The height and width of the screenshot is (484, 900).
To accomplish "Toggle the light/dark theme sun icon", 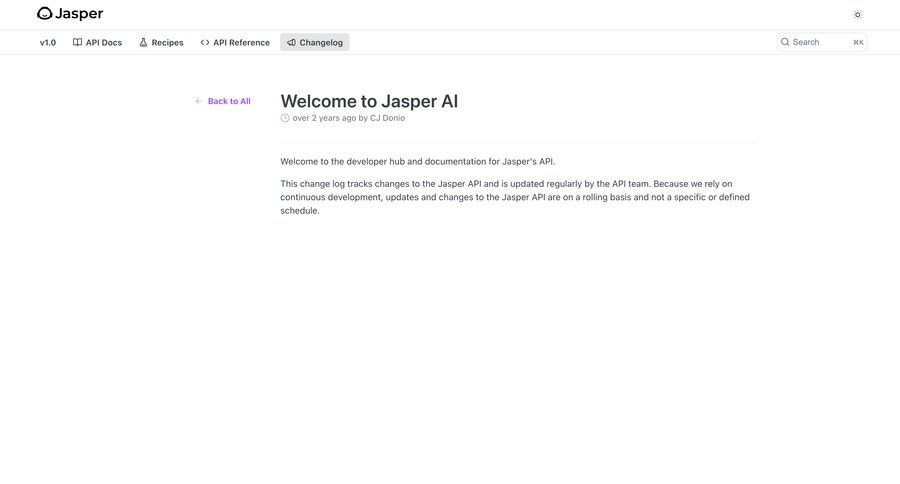I will coord(858,15).
